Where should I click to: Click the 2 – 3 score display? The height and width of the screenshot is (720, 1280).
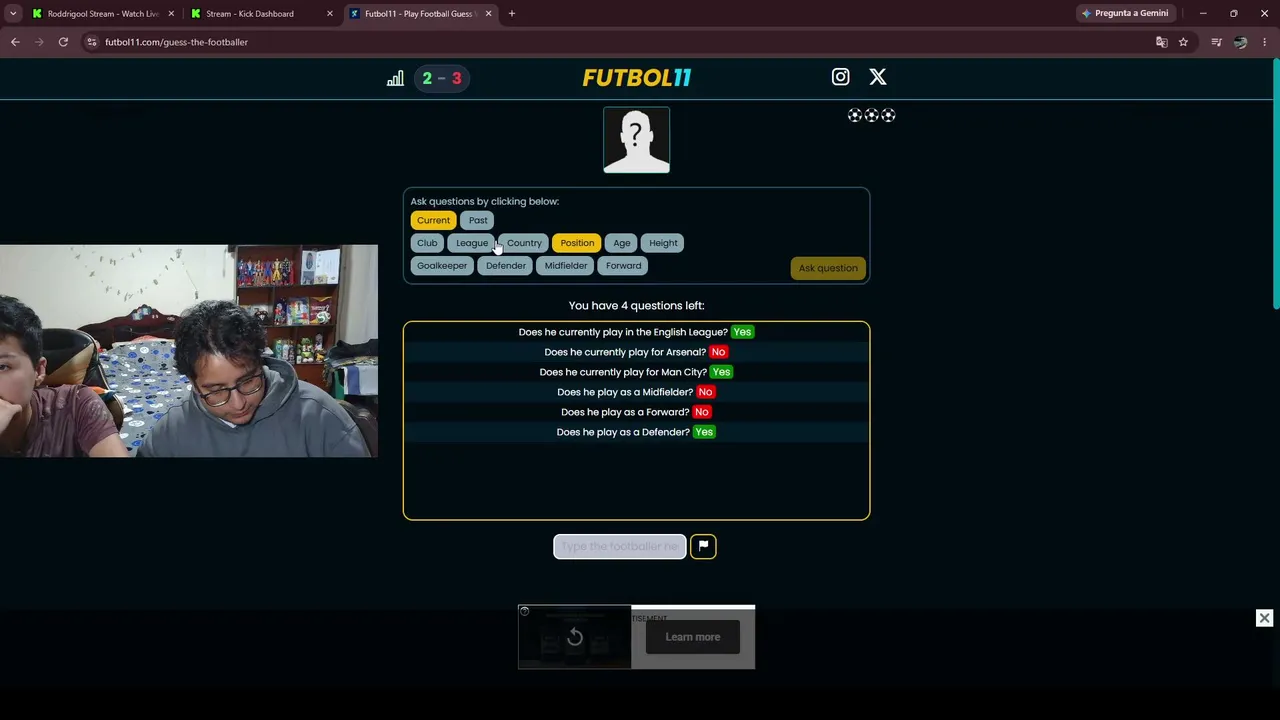click(x=442, y=78)
